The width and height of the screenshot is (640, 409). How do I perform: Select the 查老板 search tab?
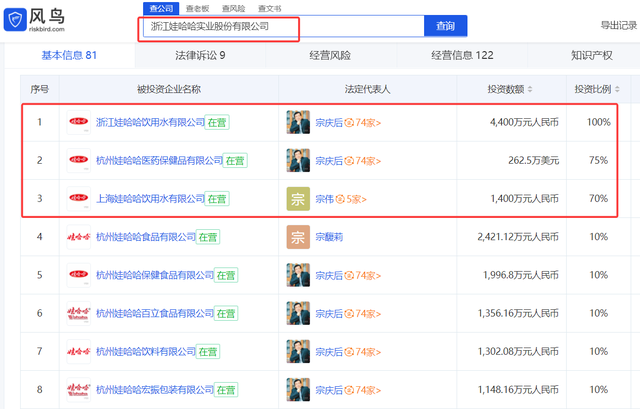[198, 9]
